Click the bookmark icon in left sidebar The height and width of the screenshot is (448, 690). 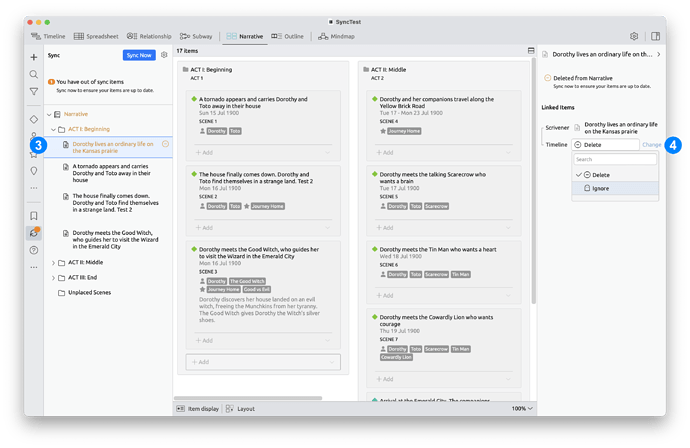[x=34, y=215]
